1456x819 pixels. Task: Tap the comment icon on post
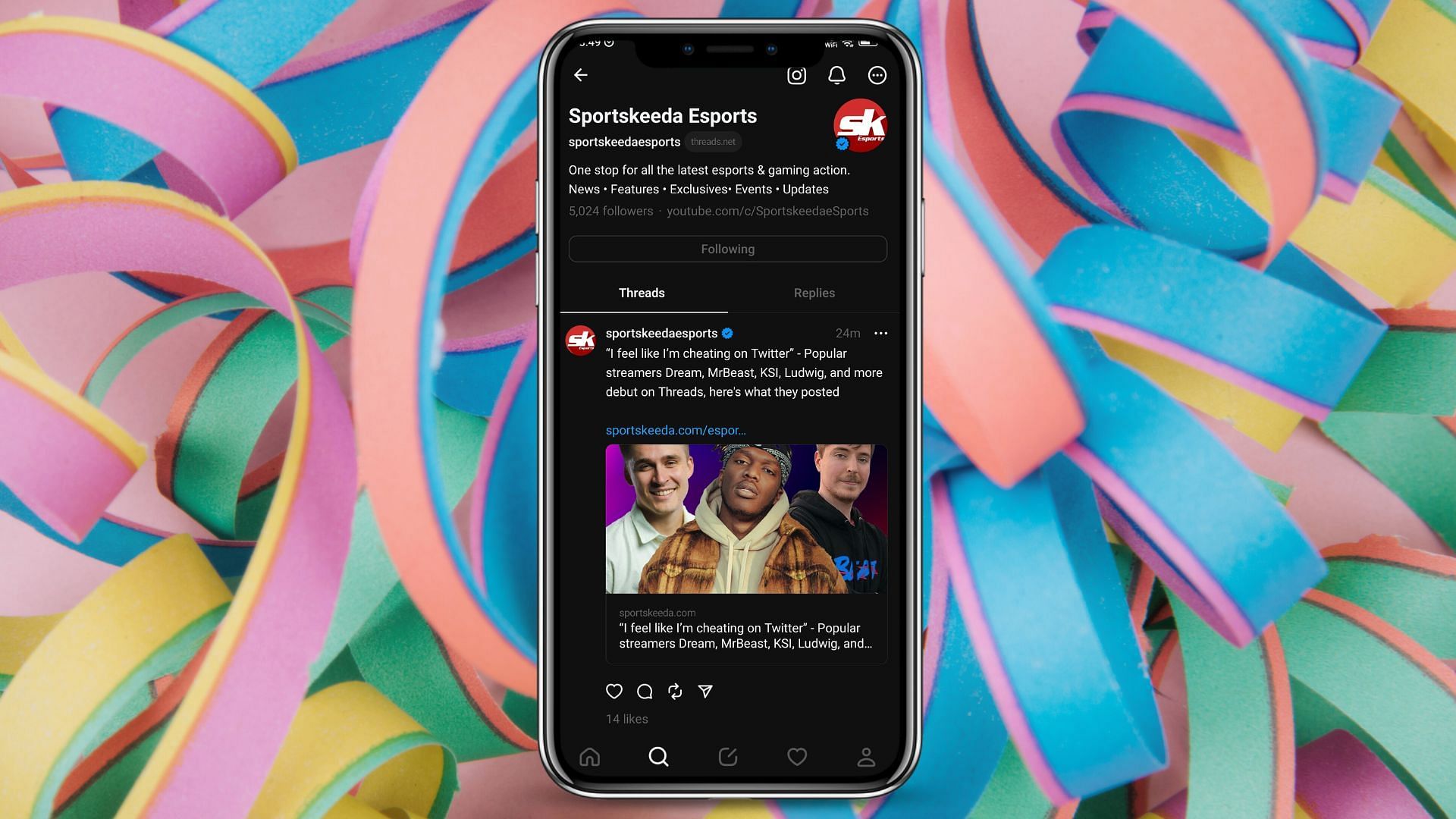(644, 691)
